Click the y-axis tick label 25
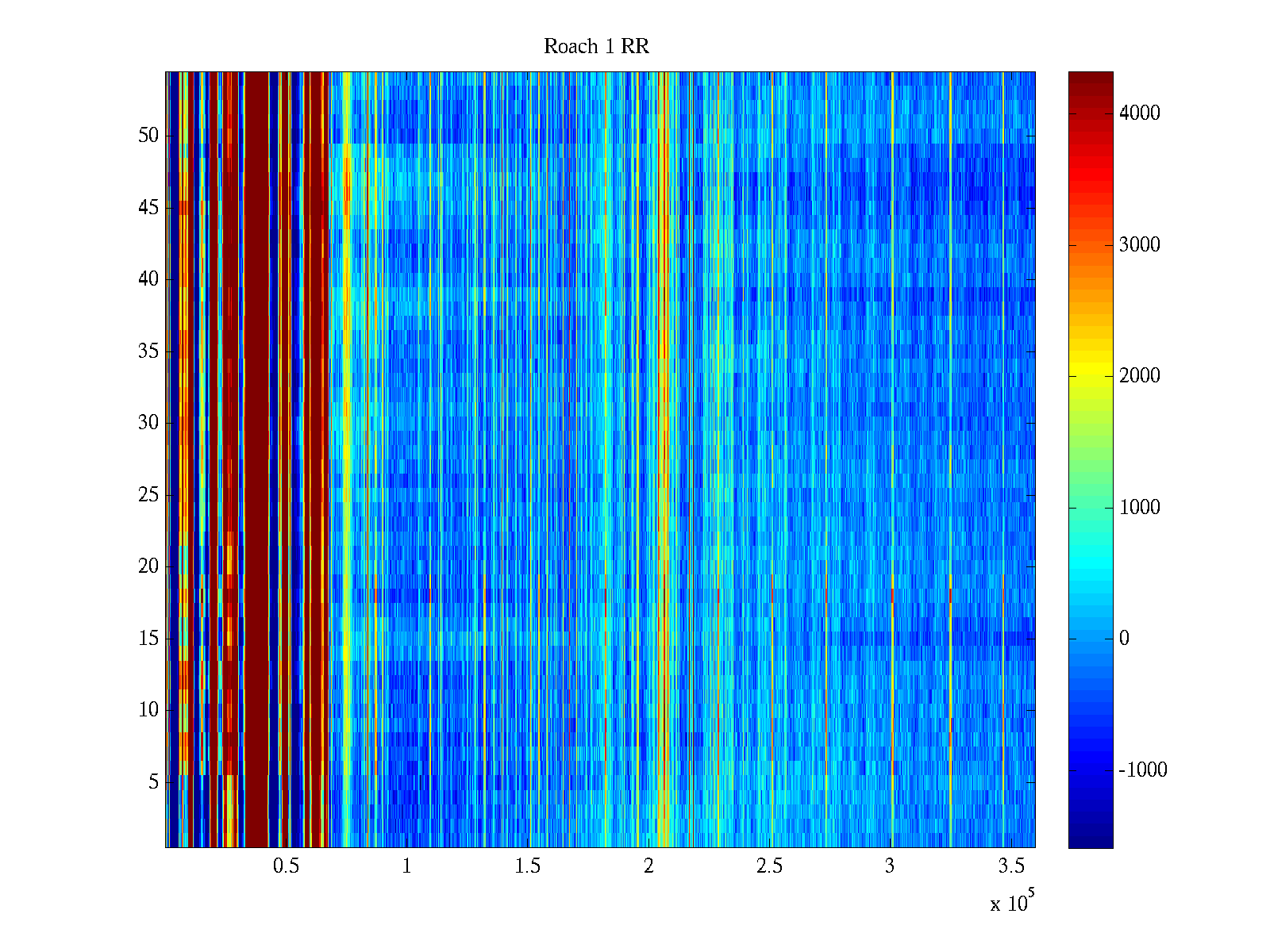Screen dimensions: 1270x952 tap(148, 495)
